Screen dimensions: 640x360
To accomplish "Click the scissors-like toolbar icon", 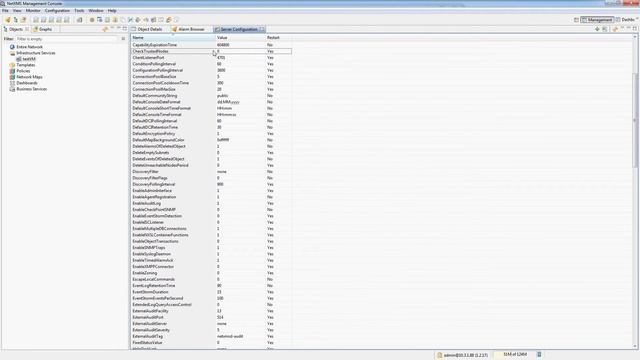I will [131, 20].
